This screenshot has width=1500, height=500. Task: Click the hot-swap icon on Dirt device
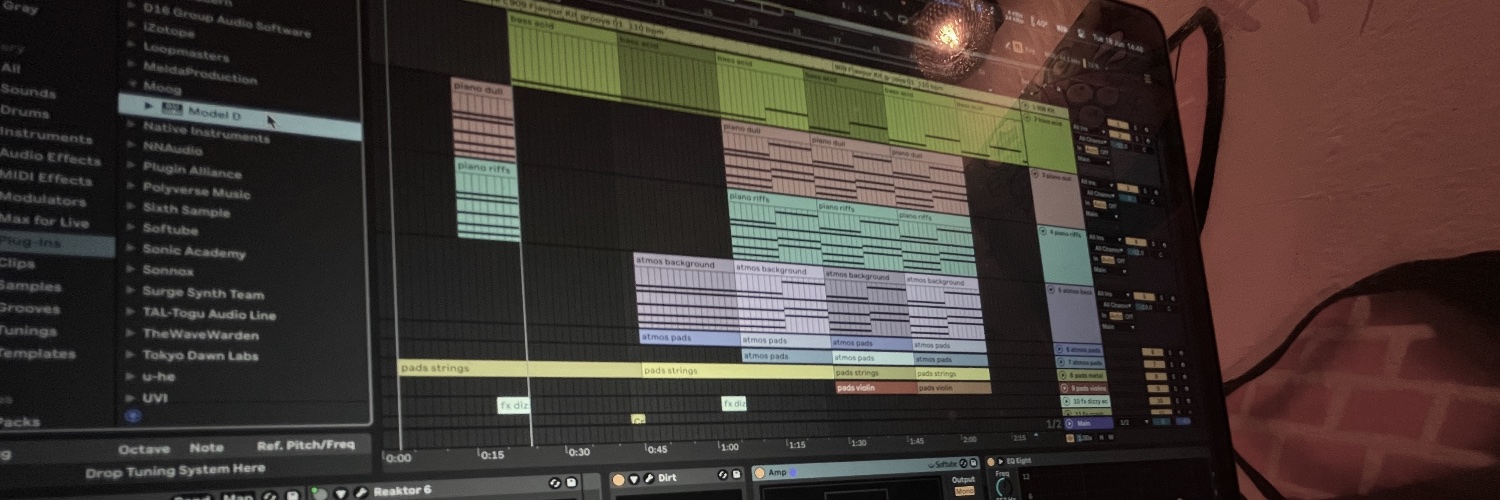[x=722, y=474]
